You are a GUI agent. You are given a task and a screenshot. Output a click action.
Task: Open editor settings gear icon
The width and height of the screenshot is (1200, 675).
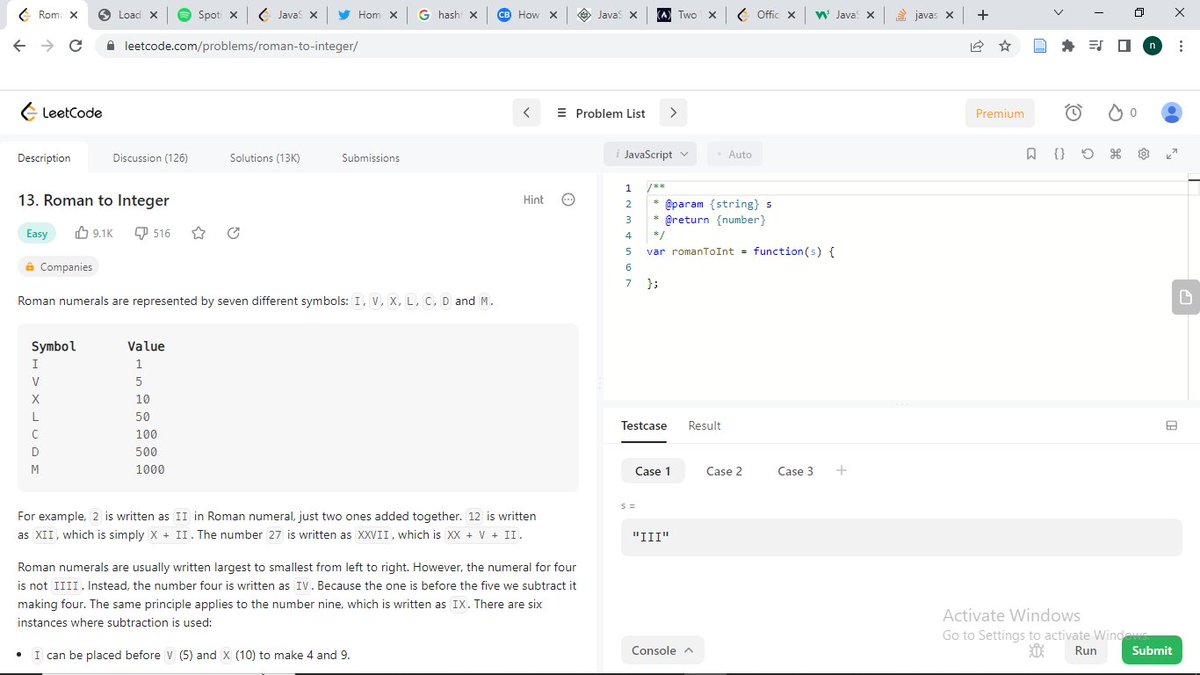point(1144,154)
